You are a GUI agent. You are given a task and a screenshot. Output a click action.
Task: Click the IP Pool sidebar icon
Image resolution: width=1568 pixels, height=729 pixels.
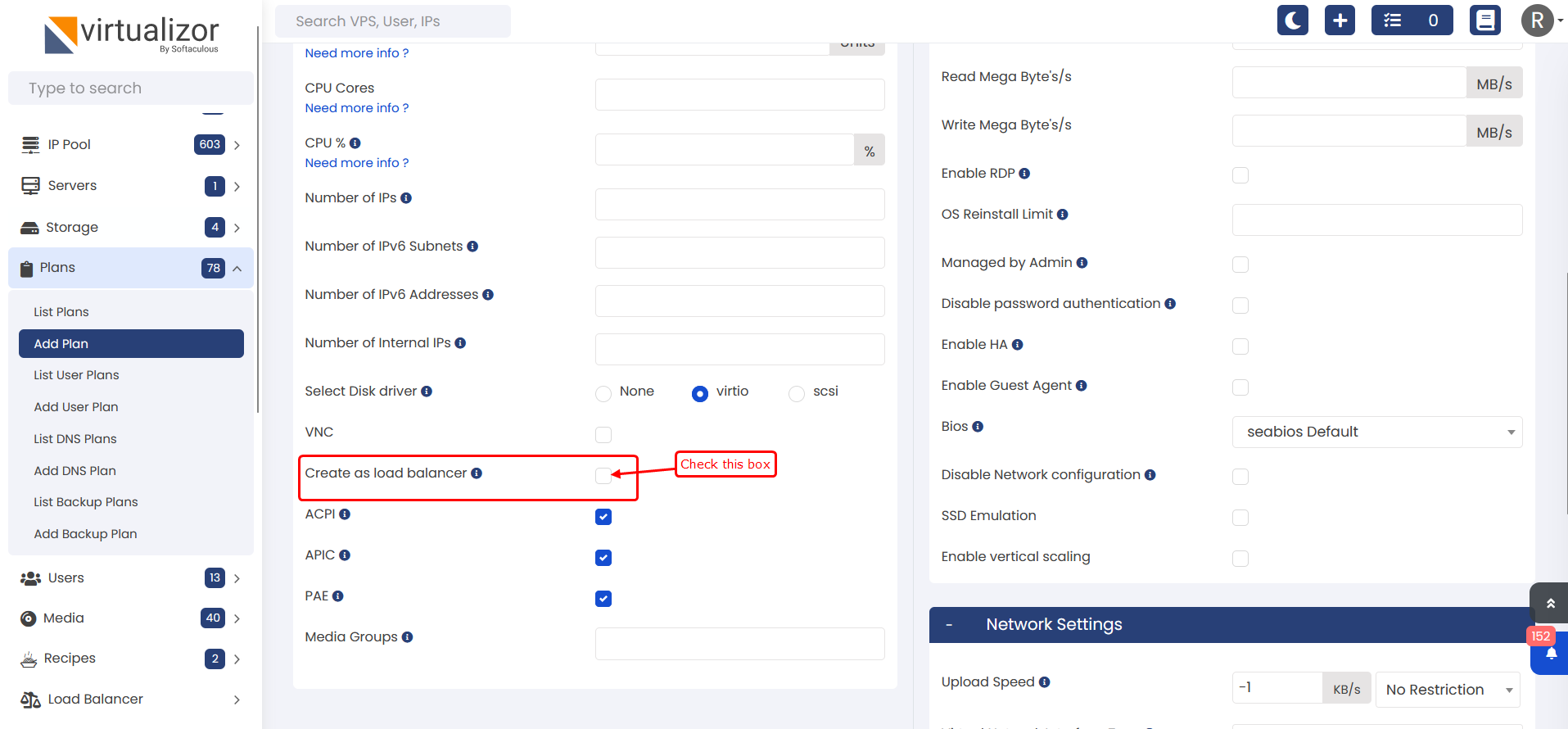pyautogui.click(x=30, y=145)
